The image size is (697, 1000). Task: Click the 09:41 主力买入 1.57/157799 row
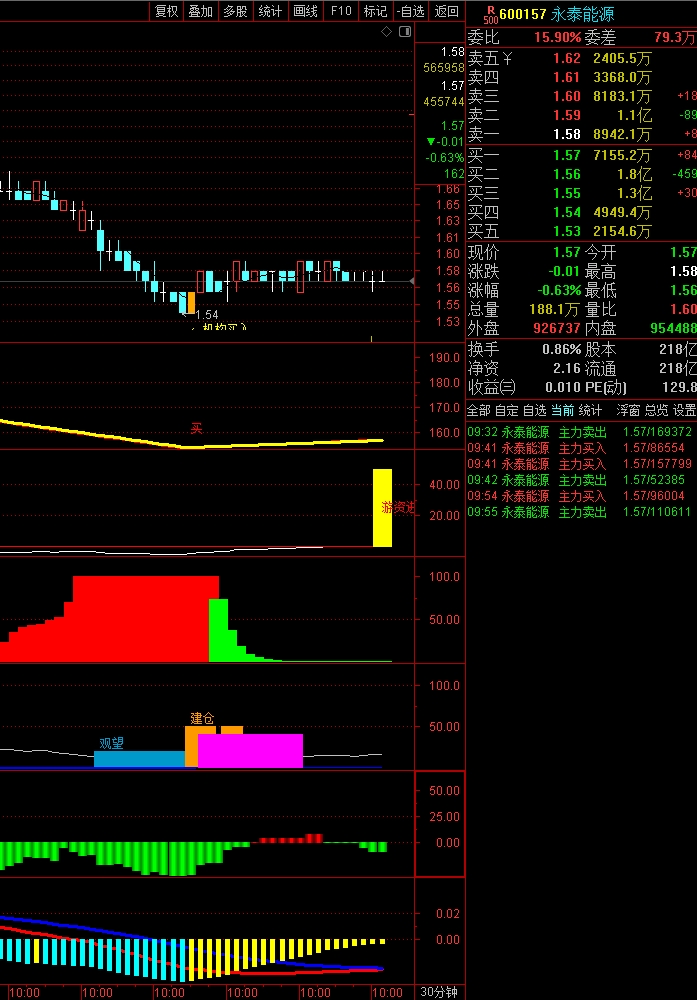tap(580, 464)
